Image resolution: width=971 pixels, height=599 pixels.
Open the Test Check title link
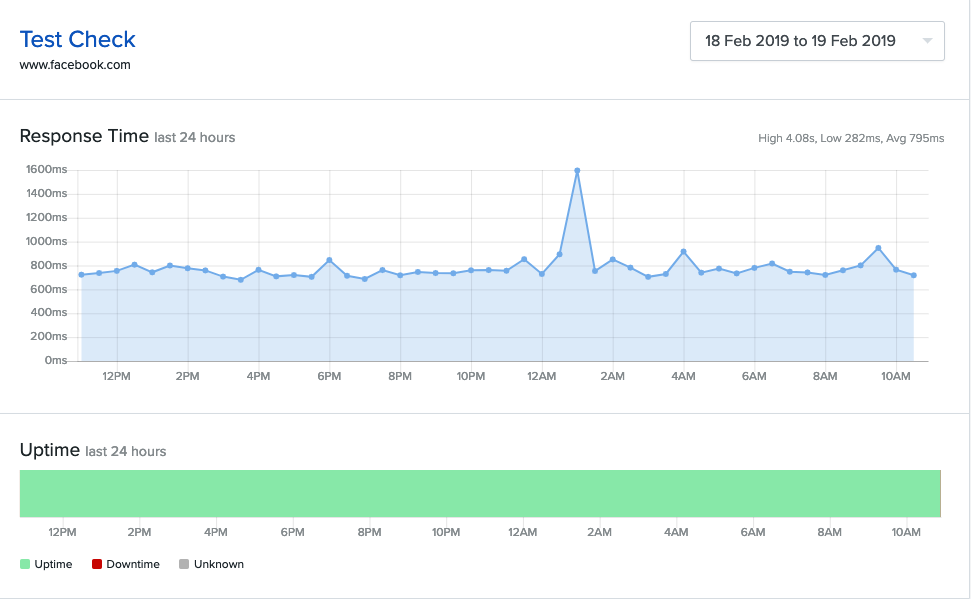[78, 39]
